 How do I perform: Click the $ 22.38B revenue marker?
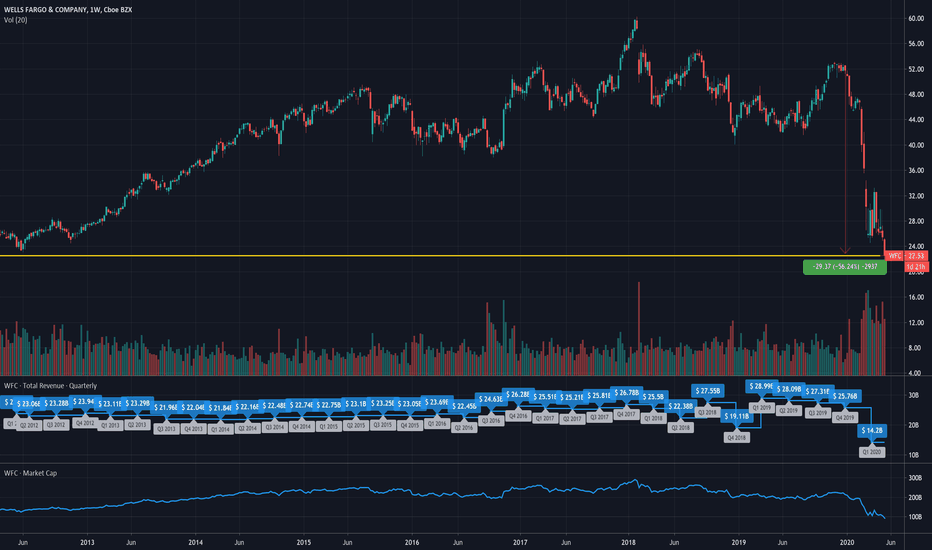(681, 406)
